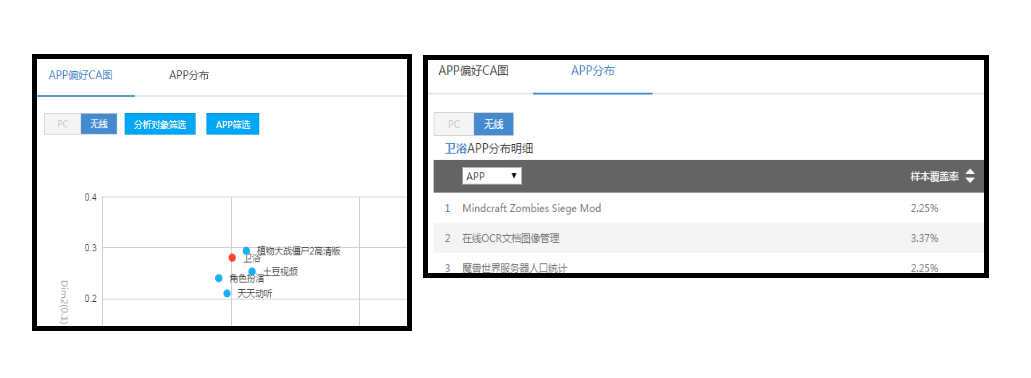The width and height of the screenshot is (1031, 378).
Task: Toggle PC option in right panel
Action: (x=454, y=124)
